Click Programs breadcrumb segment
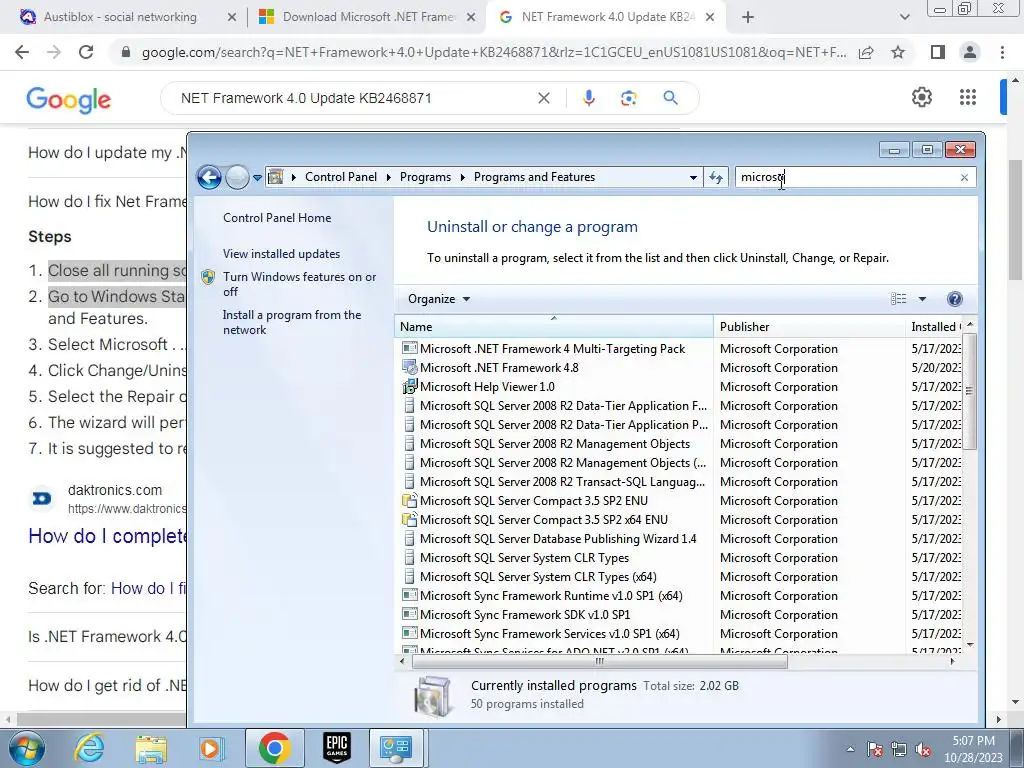Screen dimensions: 1024x768 point(425,177)
